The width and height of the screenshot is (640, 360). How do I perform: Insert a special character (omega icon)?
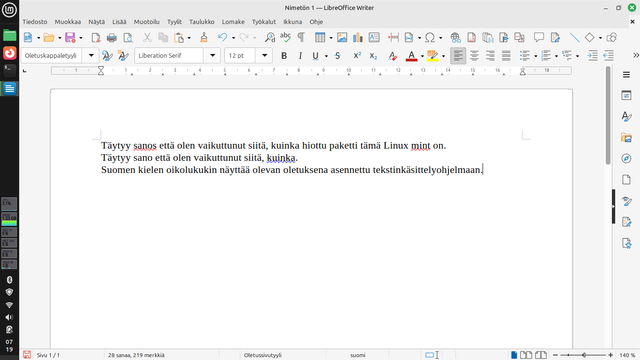(430, 38)
